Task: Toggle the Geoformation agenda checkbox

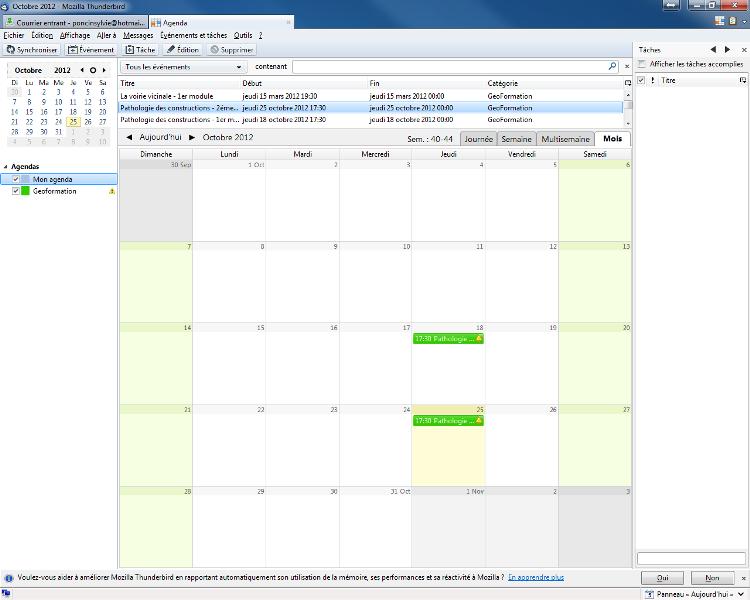Action: click(x=16, y=191)
